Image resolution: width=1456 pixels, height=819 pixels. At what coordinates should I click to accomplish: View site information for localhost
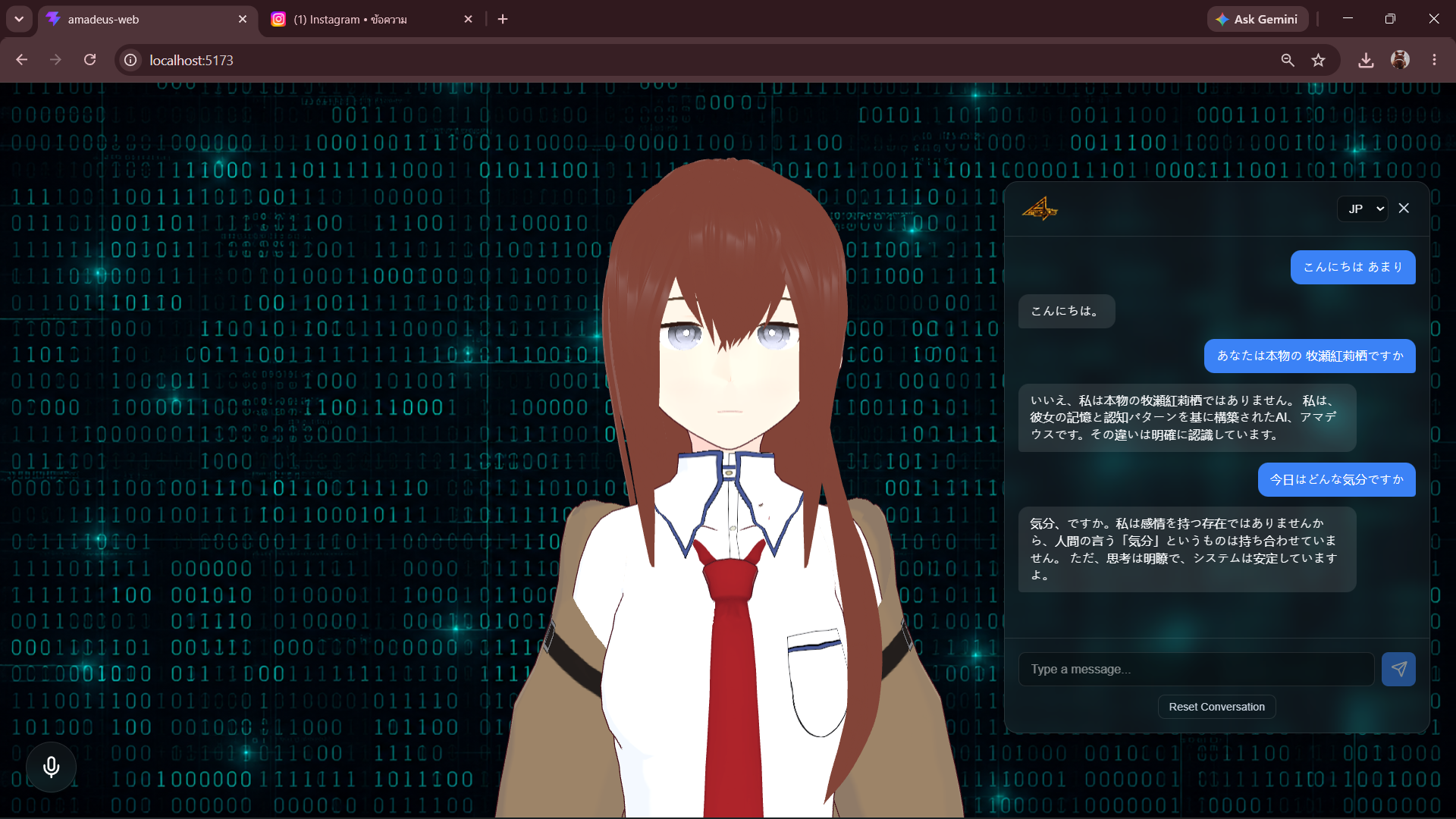tap(130, 60)
